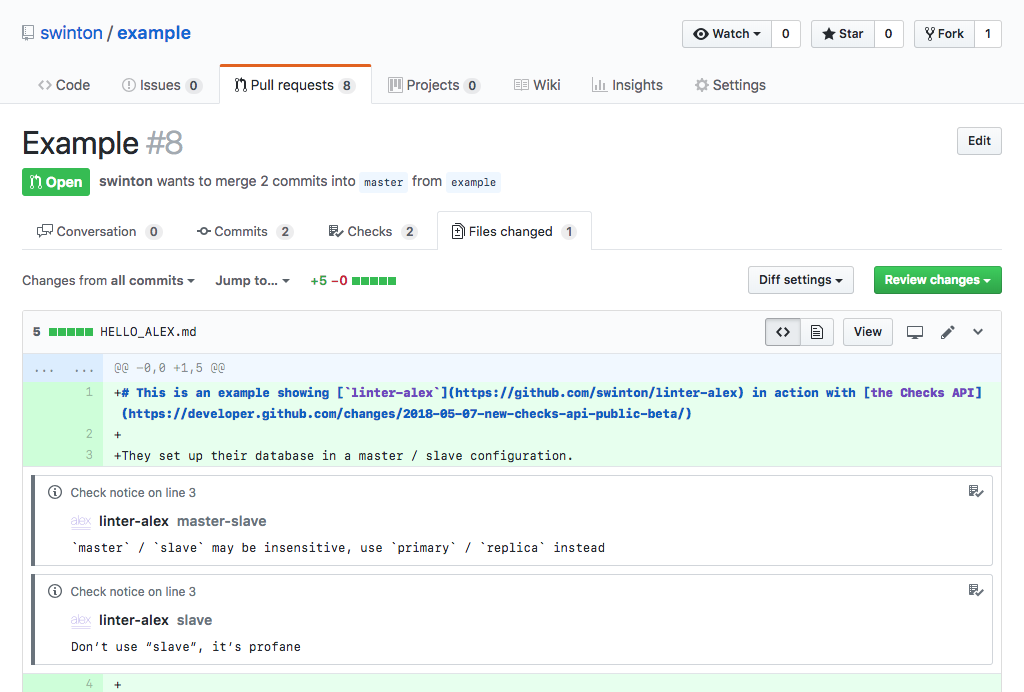This screenshot has height=692, width=1024.
Task: Open the swinton user profile link
Action: (71, 33)
